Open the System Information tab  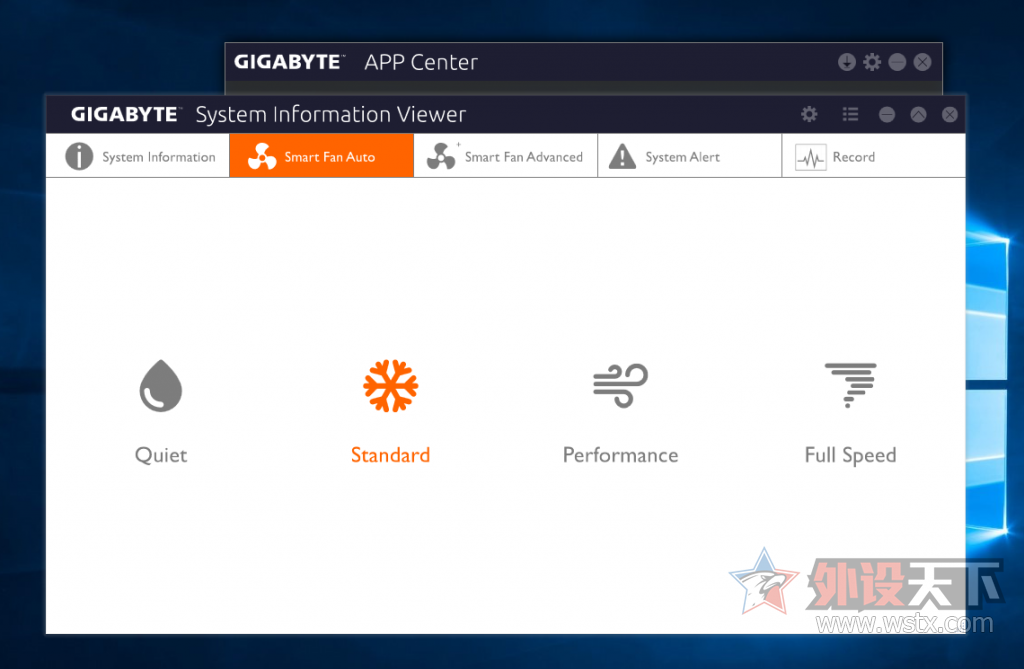pyautogui.click(x=138, y=156)
